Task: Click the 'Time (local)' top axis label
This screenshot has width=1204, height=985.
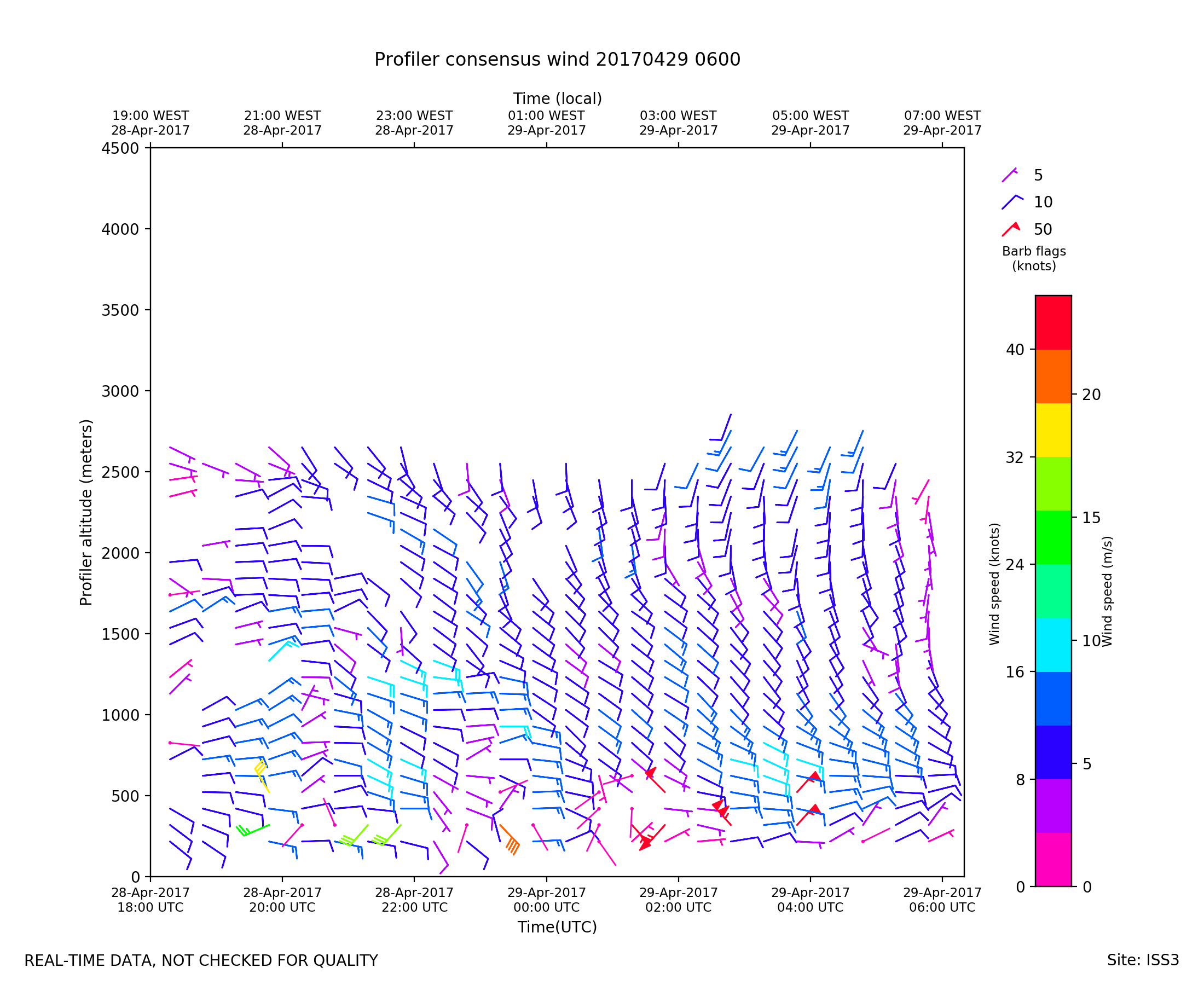Action: click(x=557, y=99)
